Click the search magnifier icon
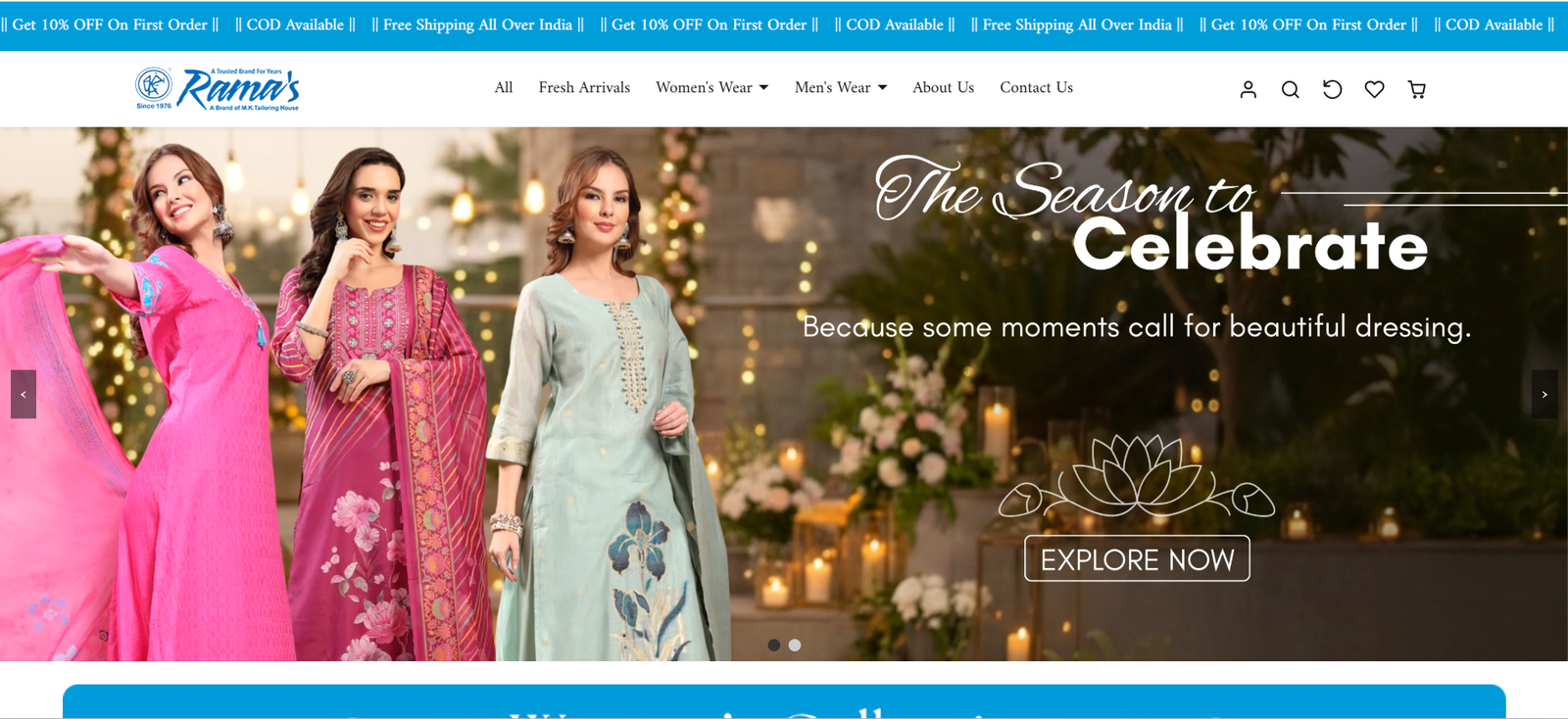This screenshot has width=1568, height=719. tap(1290, 89)
